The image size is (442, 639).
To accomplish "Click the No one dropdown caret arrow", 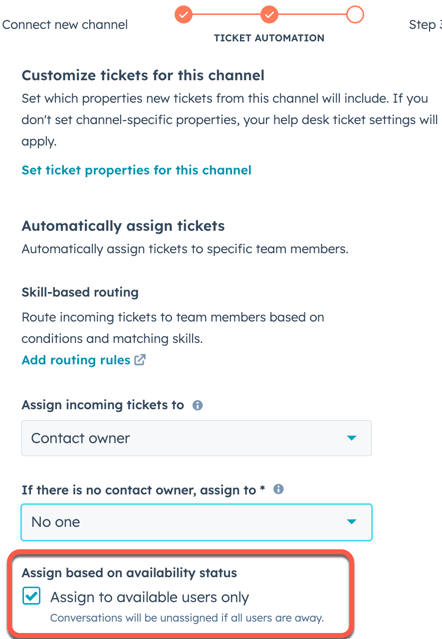I will [352, 522].
